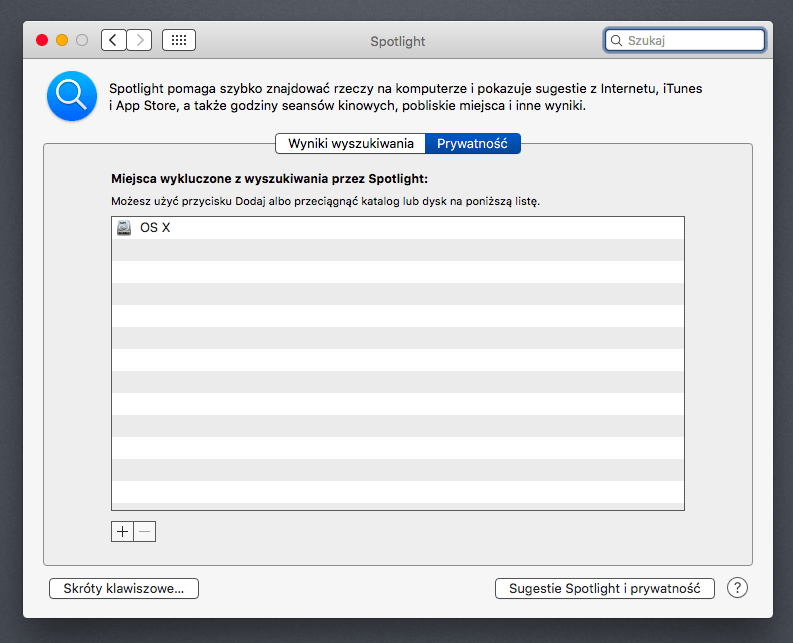Image resolution: width=793 pixels, height=643 pixels.
Task: Click the Spotlight window title
Action: 397,41
